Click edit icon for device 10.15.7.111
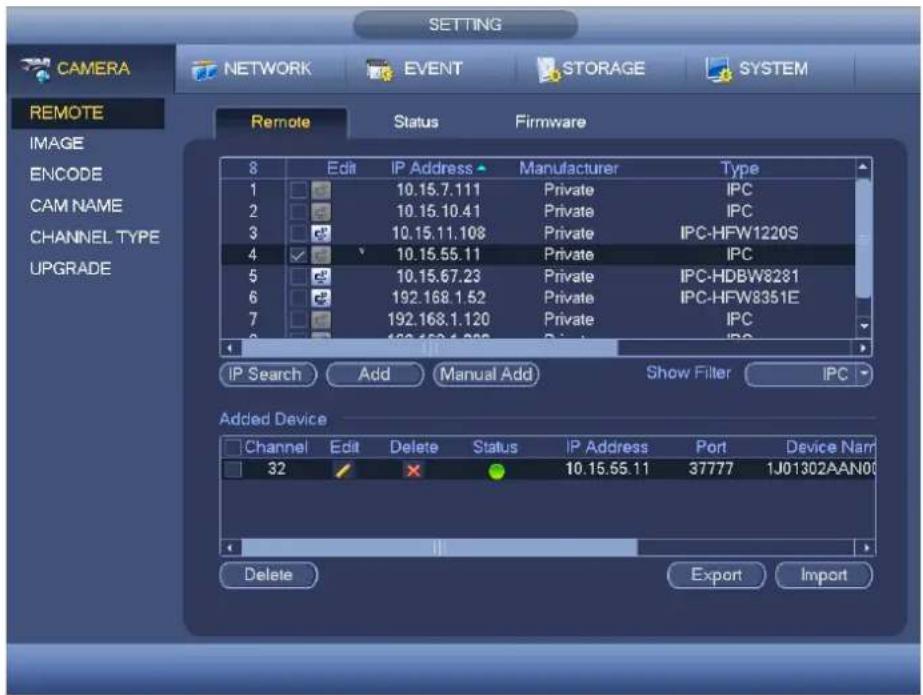Viewport: 923px width, 695px height. pyautogui.click(x=321, y=190)
